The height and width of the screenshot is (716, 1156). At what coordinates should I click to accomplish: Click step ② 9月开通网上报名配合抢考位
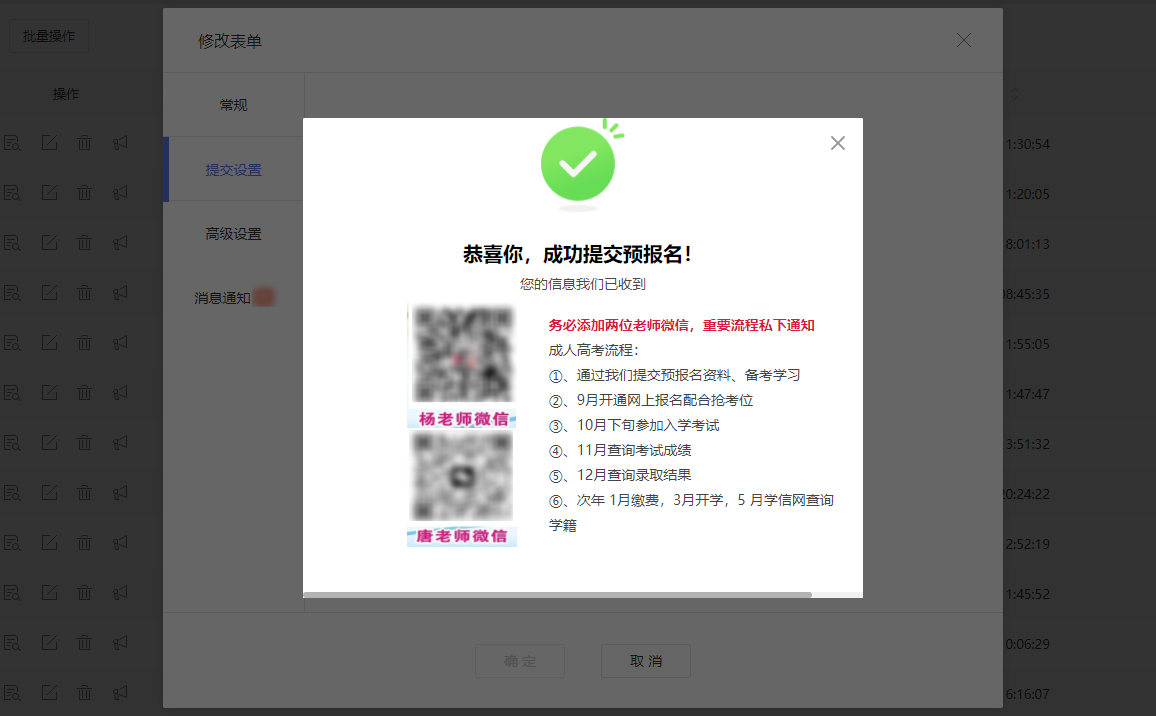point(650,400)
